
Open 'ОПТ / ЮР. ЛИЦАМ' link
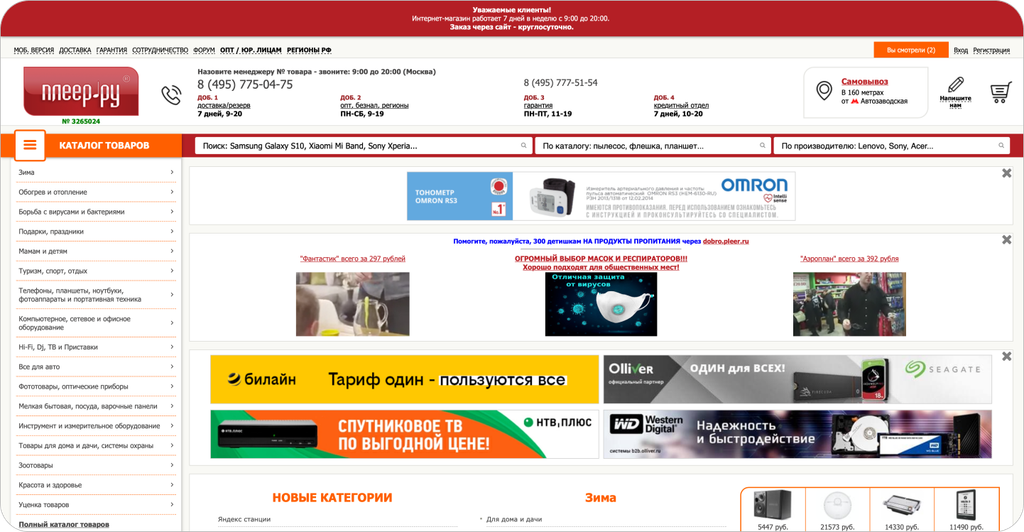click(251, 50)
